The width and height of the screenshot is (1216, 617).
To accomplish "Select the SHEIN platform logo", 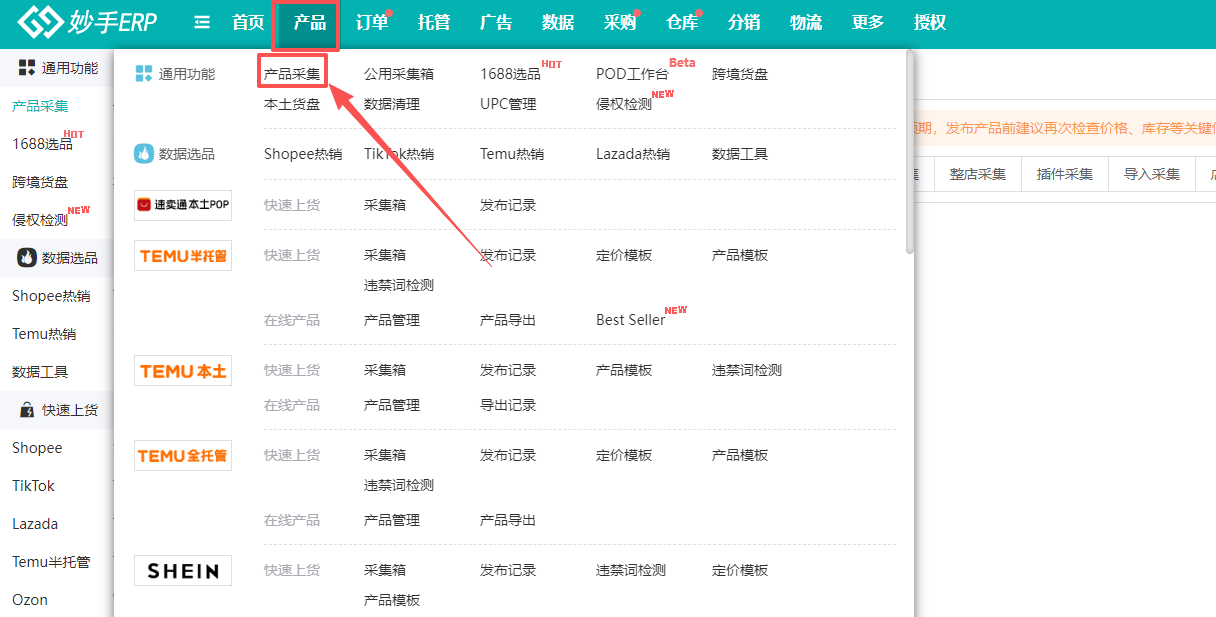I will click(183, 571).
